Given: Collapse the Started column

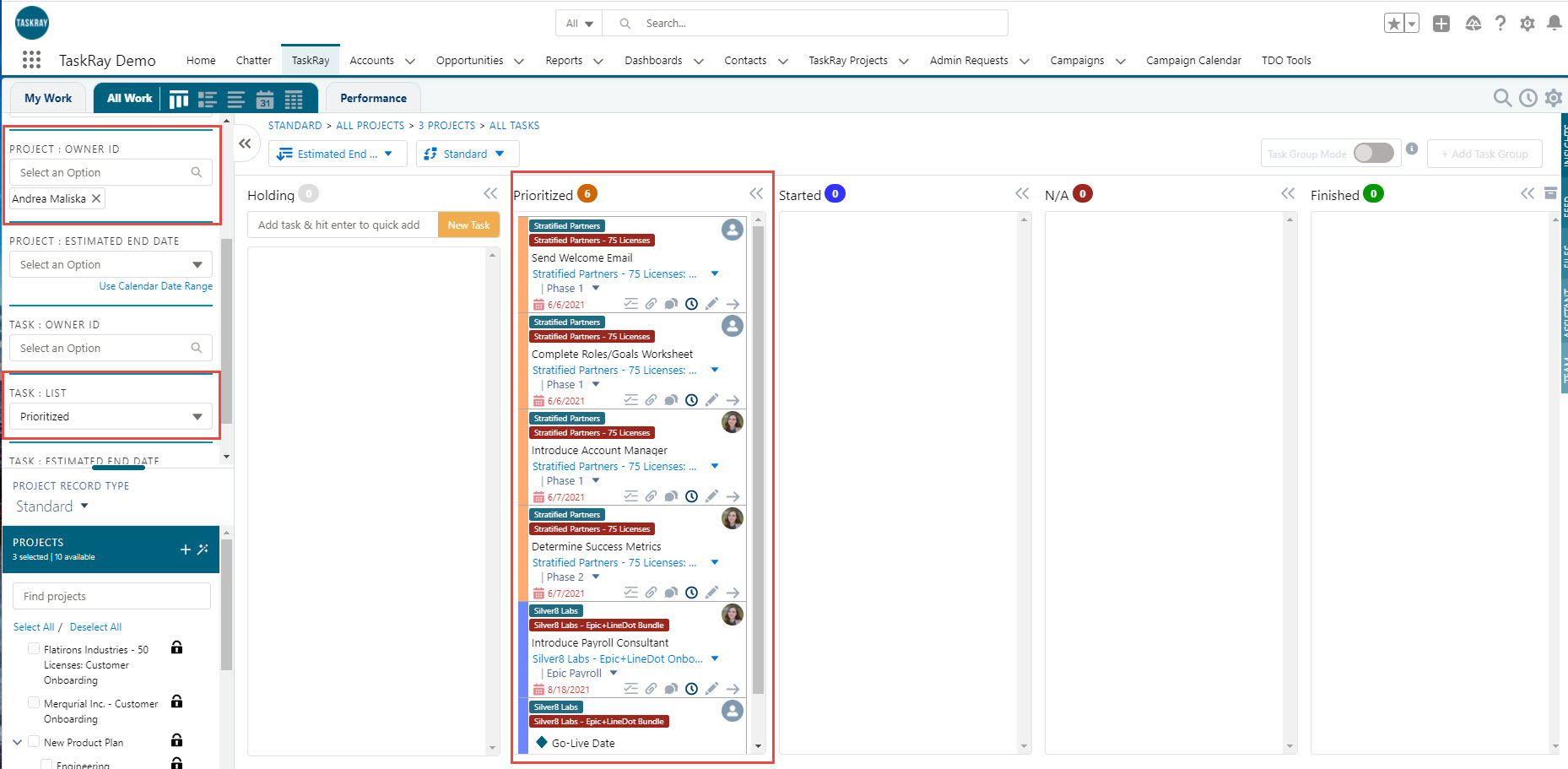Looking at the screenshot, I should (1022, 193).
